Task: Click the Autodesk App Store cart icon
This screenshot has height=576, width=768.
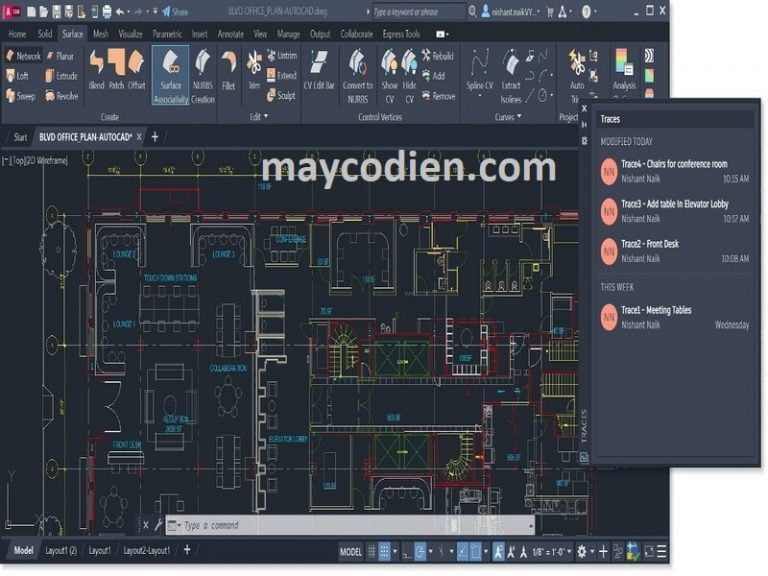Action: pos(550,12)
